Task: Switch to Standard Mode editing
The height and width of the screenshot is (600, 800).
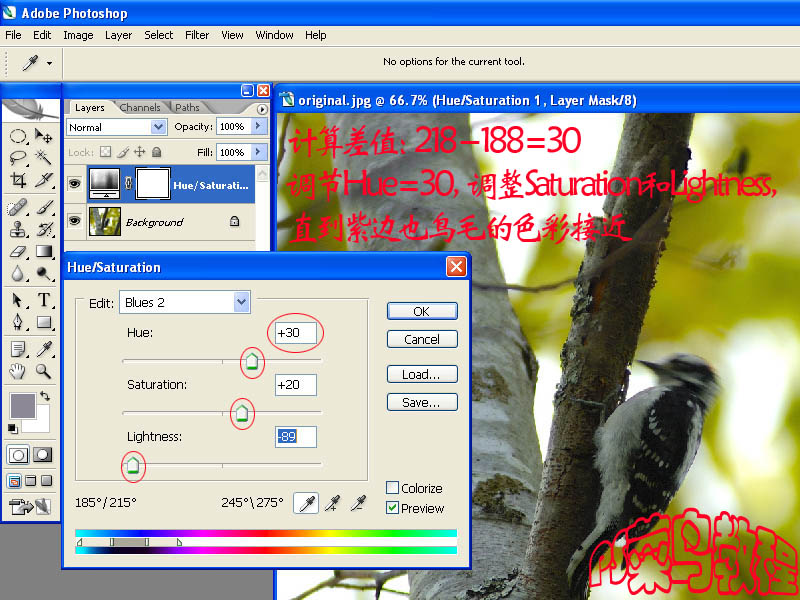Action: point(18,455)
